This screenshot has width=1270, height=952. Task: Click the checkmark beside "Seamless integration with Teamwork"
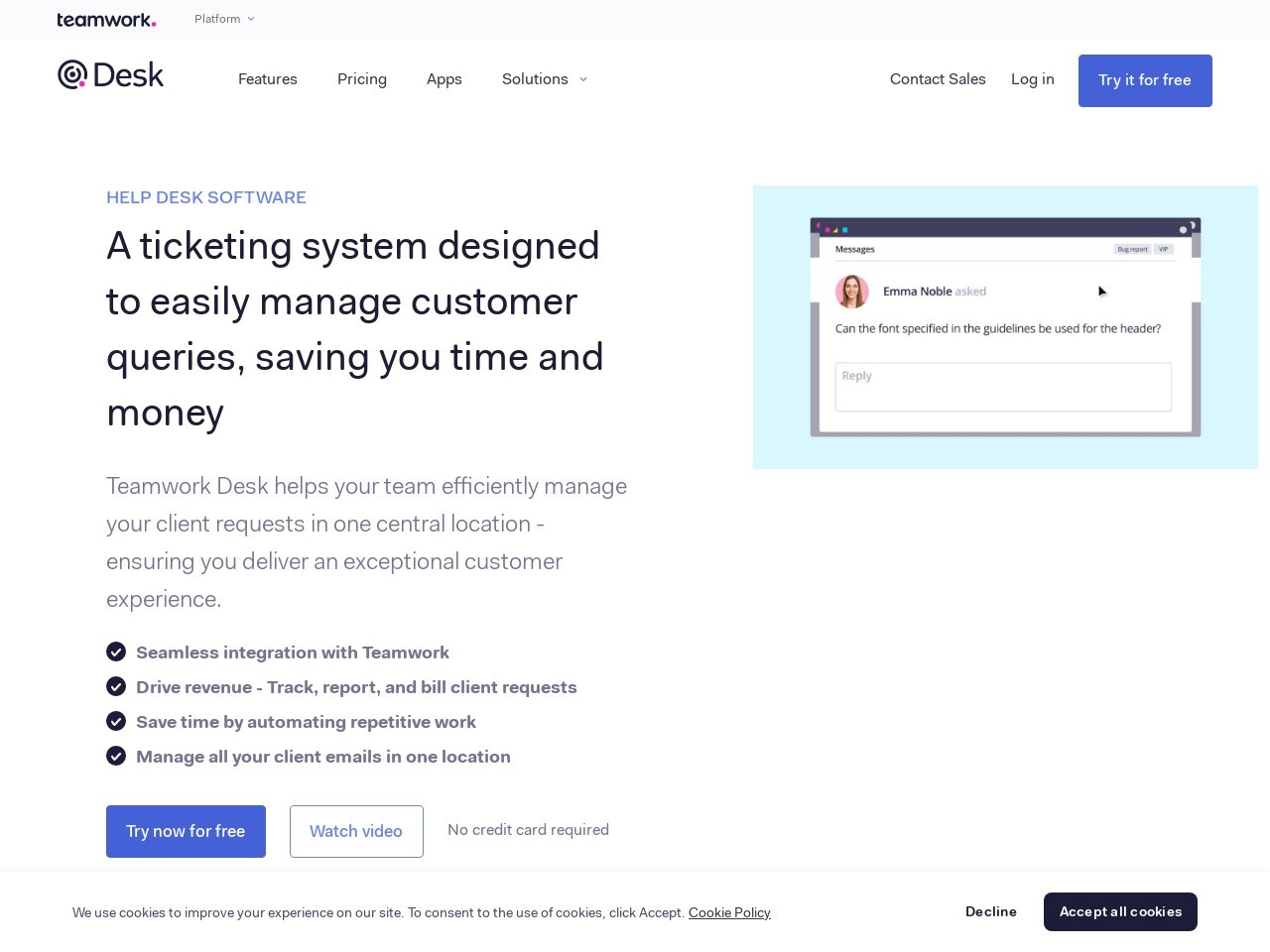click(x=116, y=652)
